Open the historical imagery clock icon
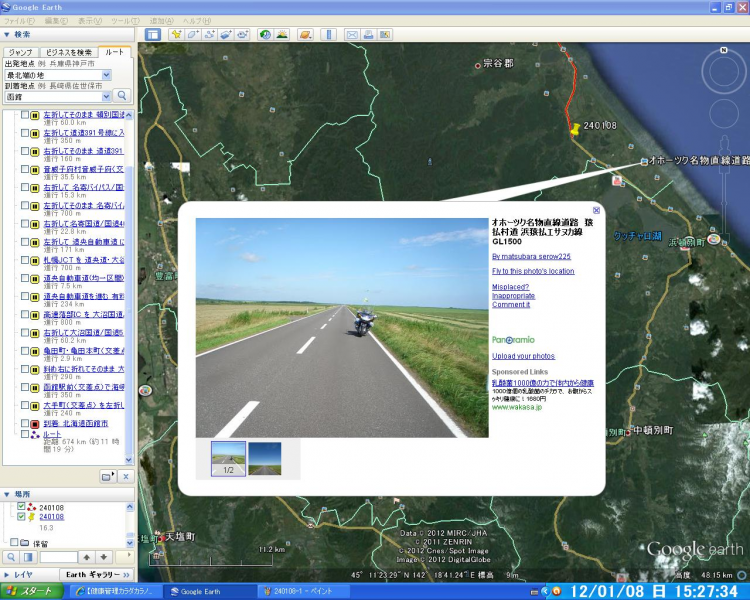Screen dimensions: 750x600 [265, 34]
